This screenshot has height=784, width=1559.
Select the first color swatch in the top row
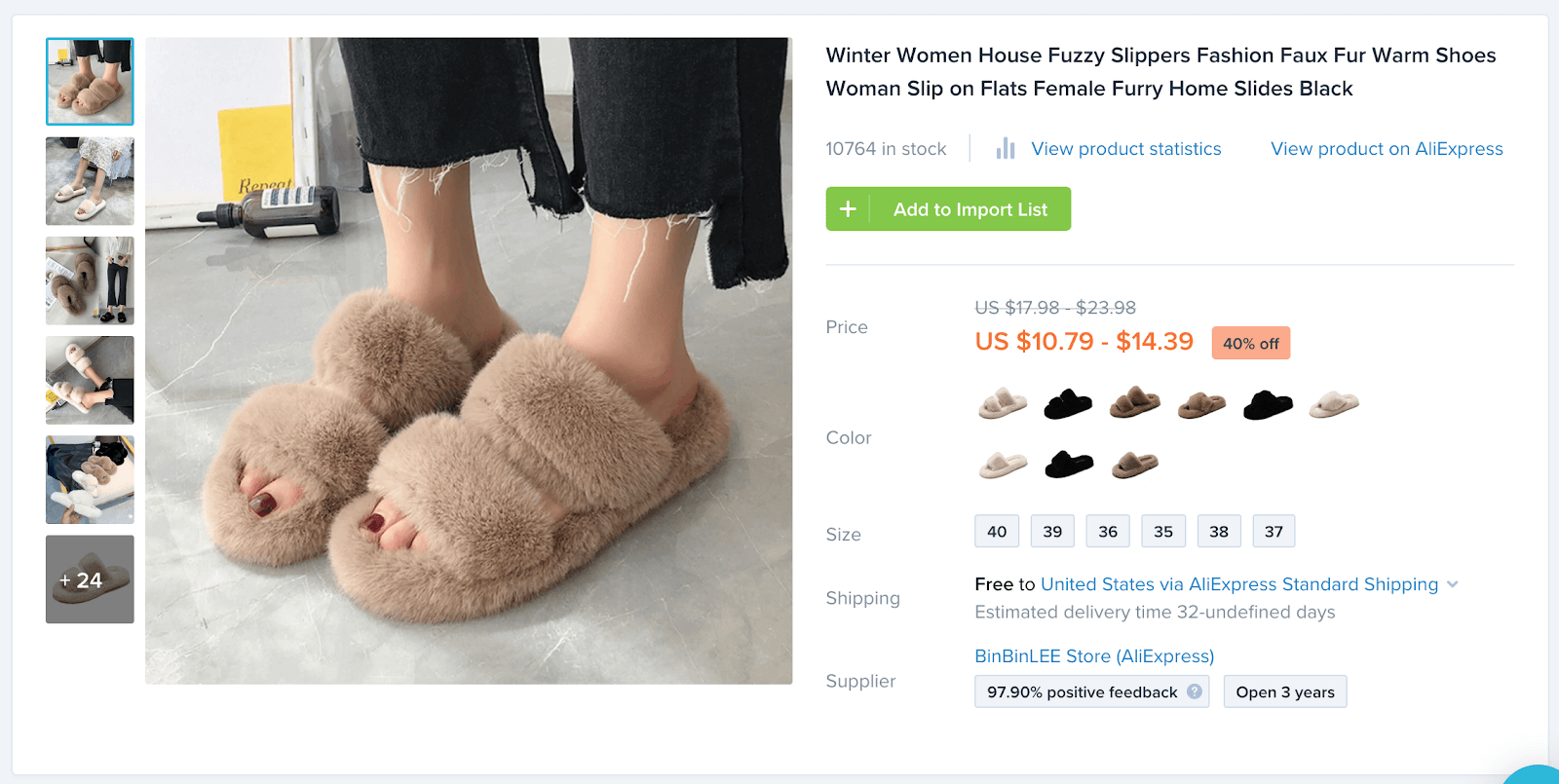click(1003, 403)
